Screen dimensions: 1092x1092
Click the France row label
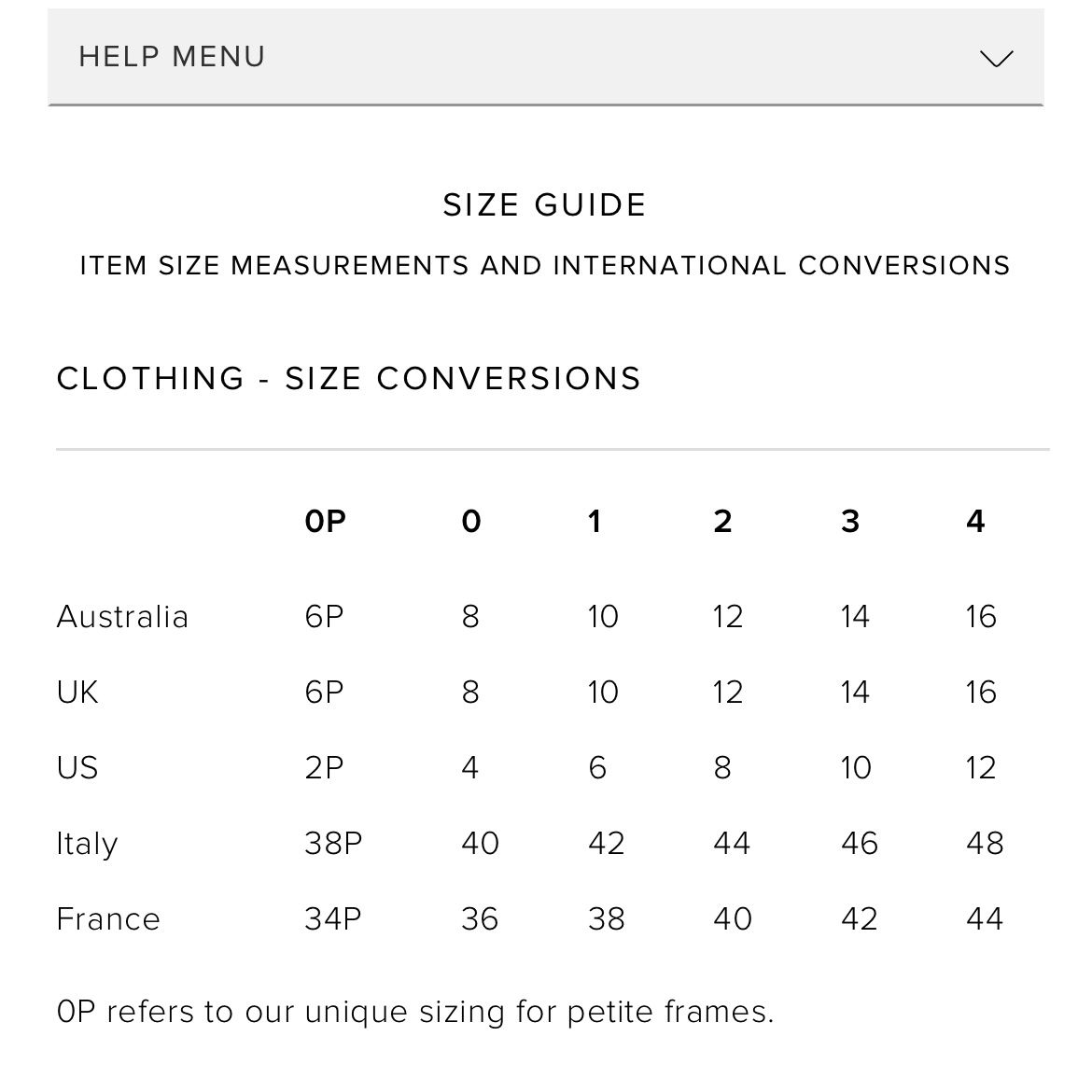(108, 919)
